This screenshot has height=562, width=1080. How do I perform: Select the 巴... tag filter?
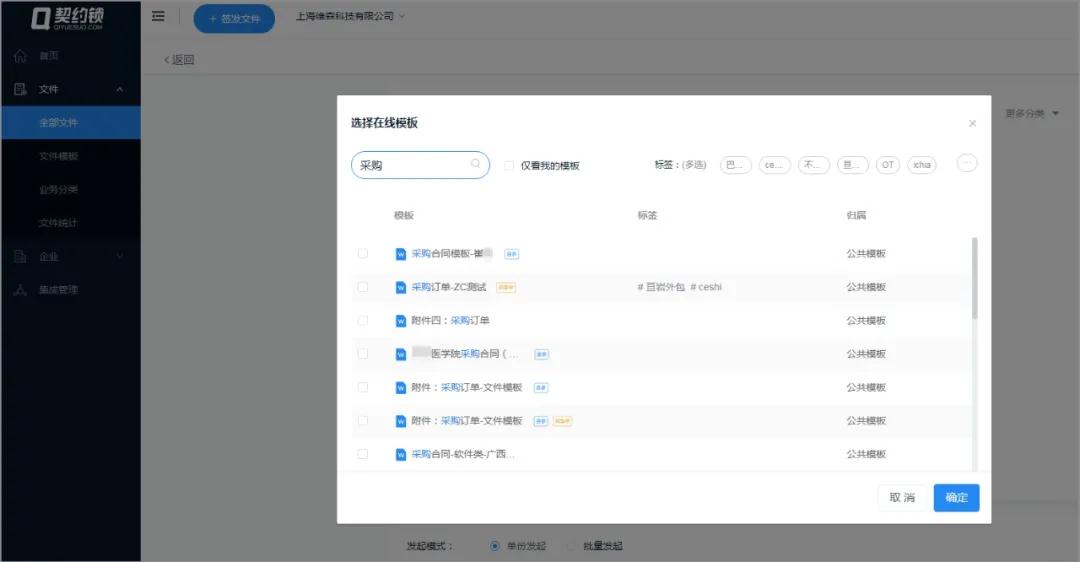coord(736,165)
